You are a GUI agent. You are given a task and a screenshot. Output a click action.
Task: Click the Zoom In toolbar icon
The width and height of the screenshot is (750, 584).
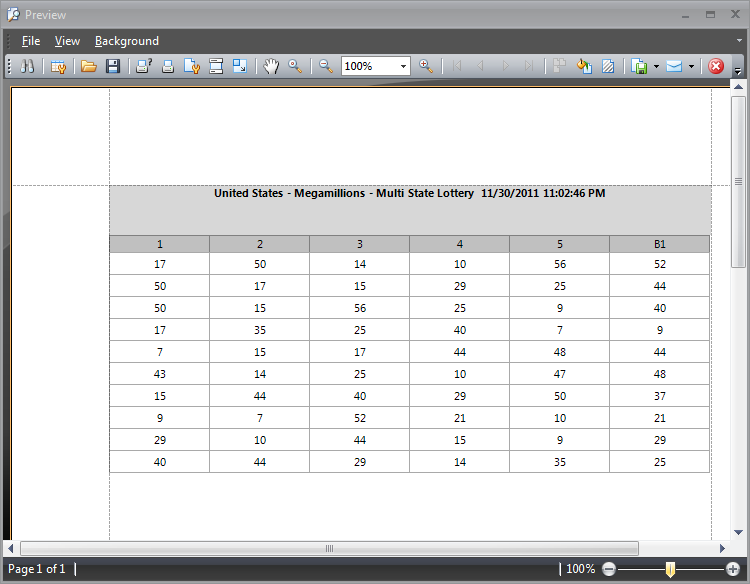pyautogui.click(x=426, y=66)
